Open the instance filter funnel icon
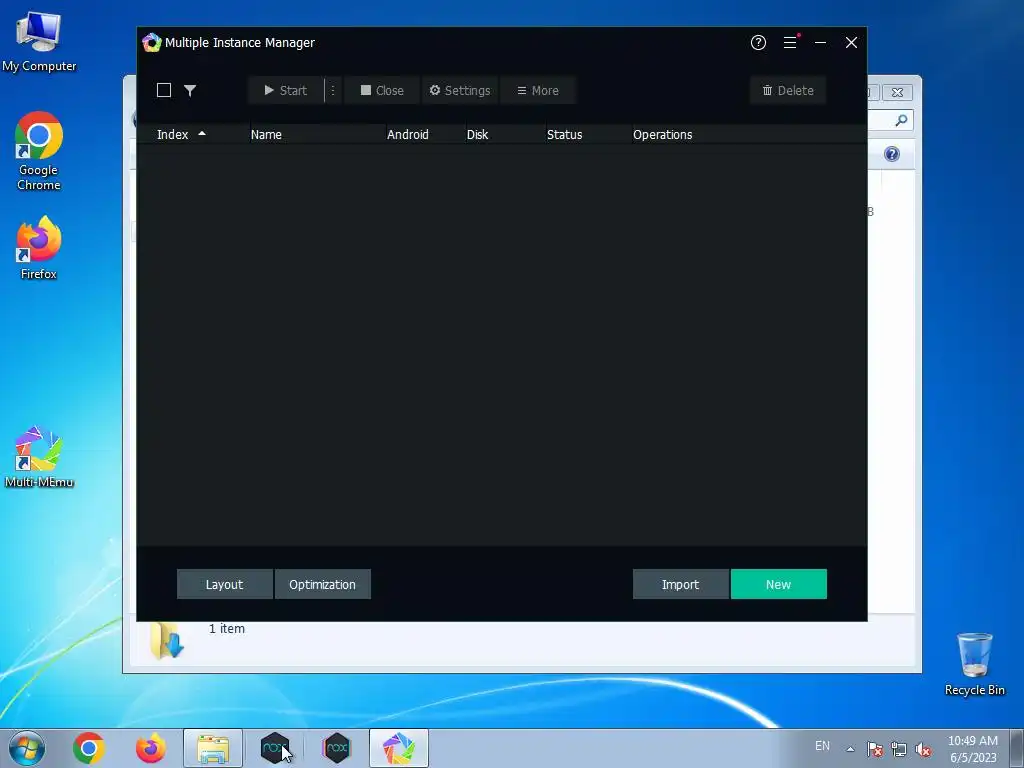Image resolution: width=1024 pixels, height=768 pixels. (190, 90)
